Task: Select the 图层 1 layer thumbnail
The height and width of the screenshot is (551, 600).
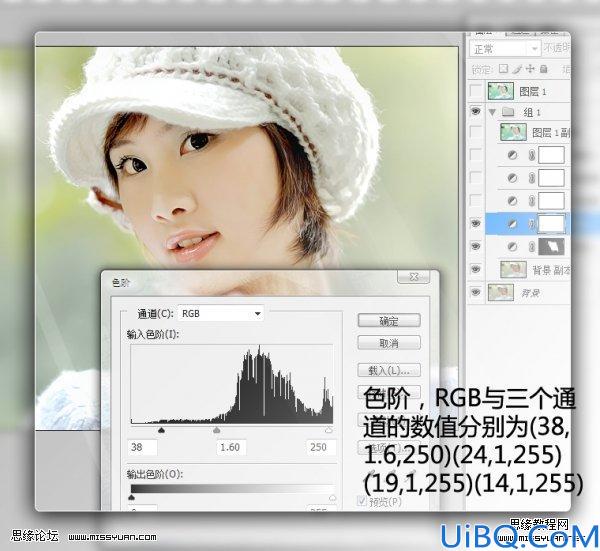Action: coord(501,91)
